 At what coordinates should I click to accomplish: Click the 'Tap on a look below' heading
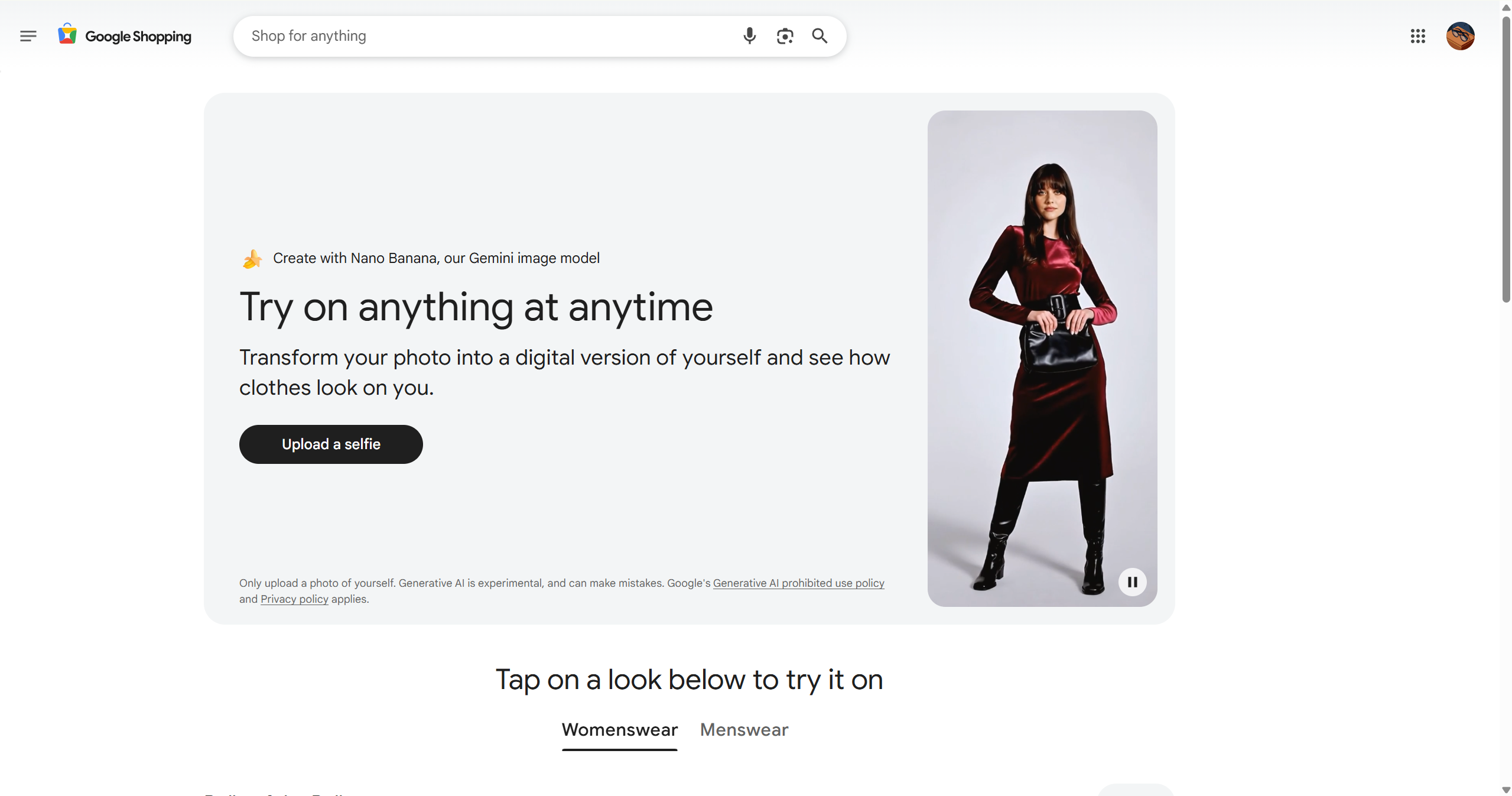[689, 680]
